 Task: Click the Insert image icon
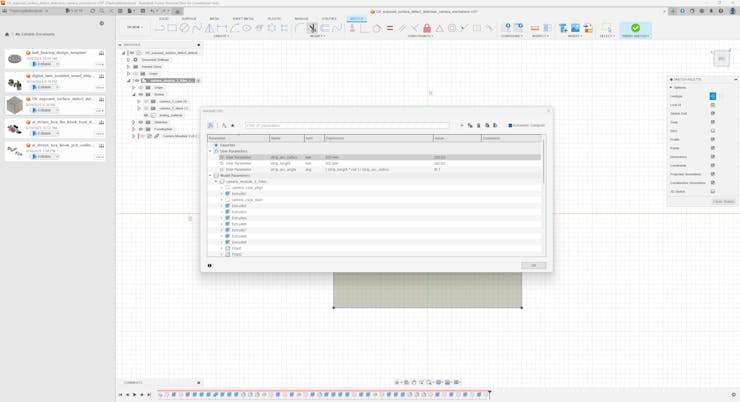point(575,28)
